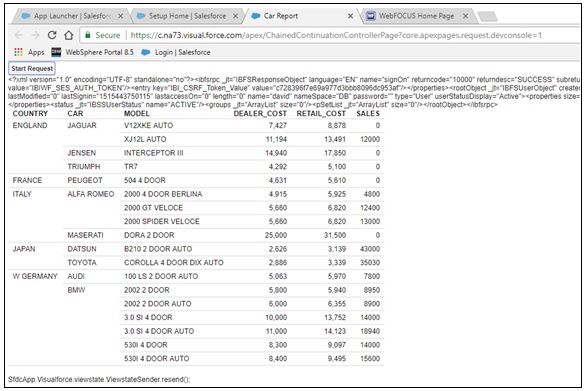Click the MODEL column header
Image resolution: width=585 pixels, height=391 pixels.
(137, 113)
